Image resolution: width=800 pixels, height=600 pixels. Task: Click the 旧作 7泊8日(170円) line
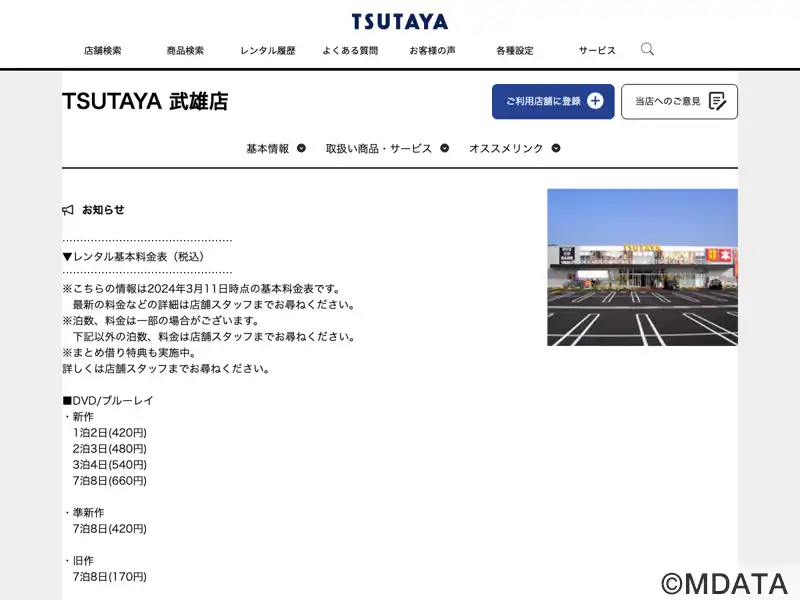[x=110, y=577]
